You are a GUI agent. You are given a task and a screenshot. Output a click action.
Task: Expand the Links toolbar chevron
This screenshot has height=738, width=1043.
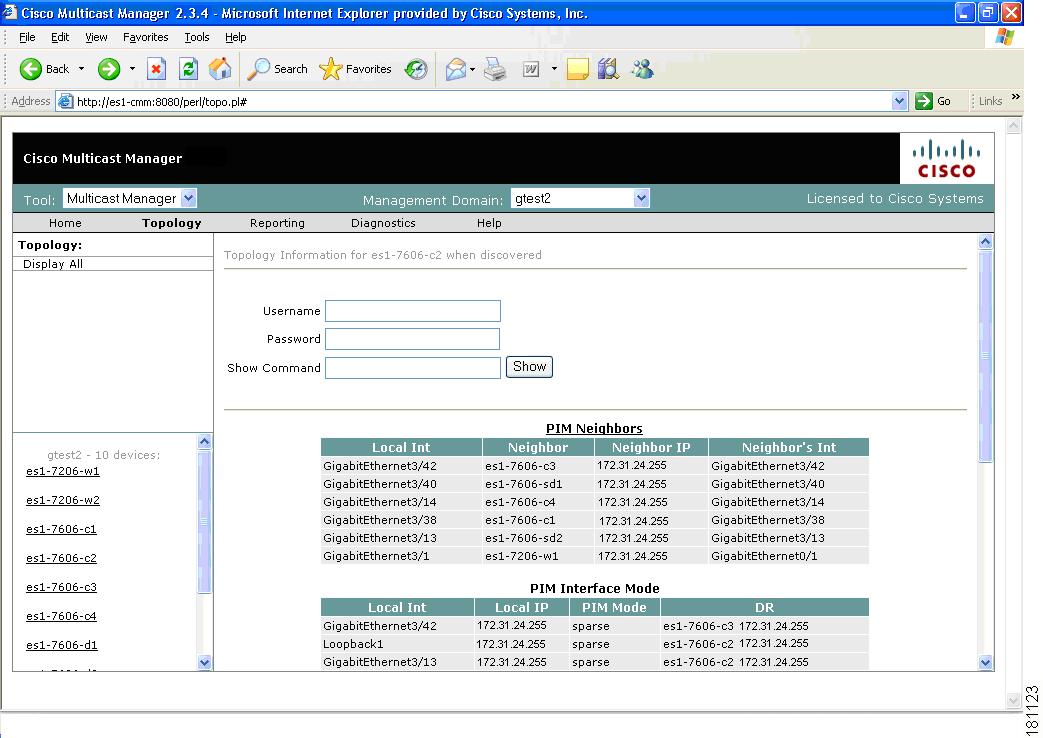(x=1016, y=97)
